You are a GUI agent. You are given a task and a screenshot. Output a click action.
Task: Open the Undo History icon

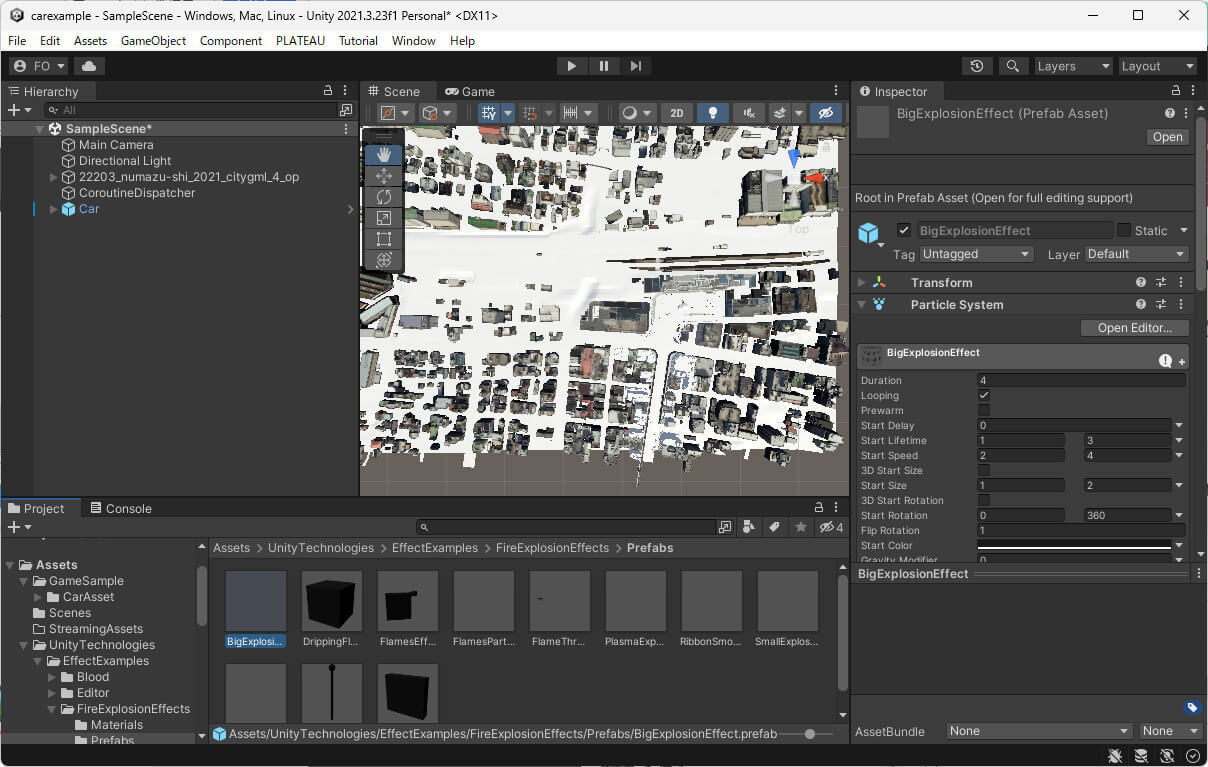click(x=977, y=66)
